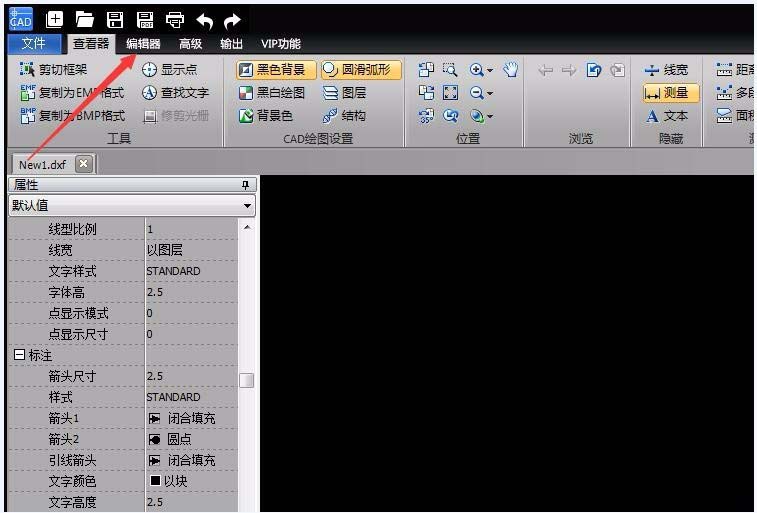Open a file with the folder icon

pos(84,20)
